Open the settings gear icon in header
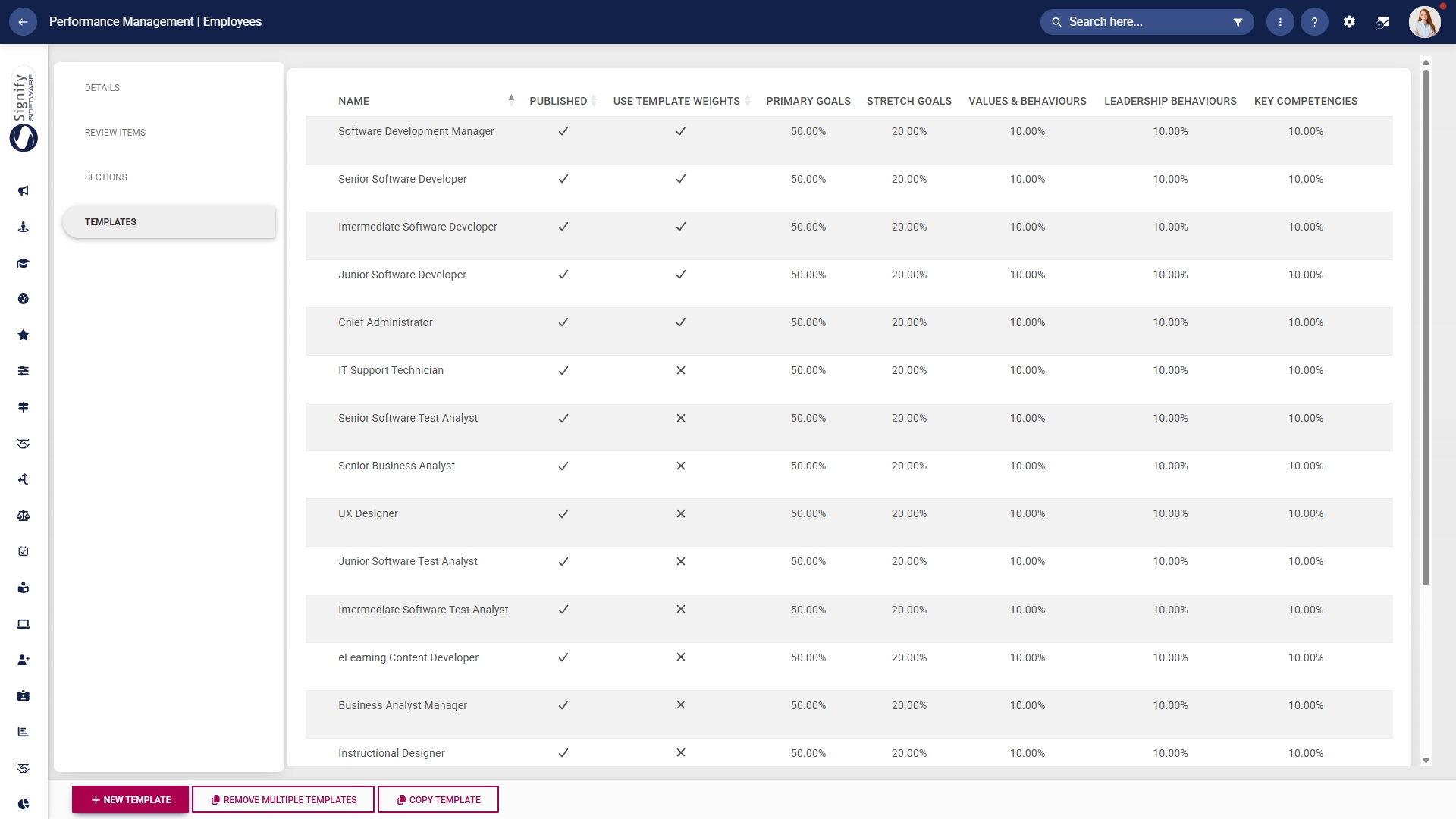 coord(1349,22)
